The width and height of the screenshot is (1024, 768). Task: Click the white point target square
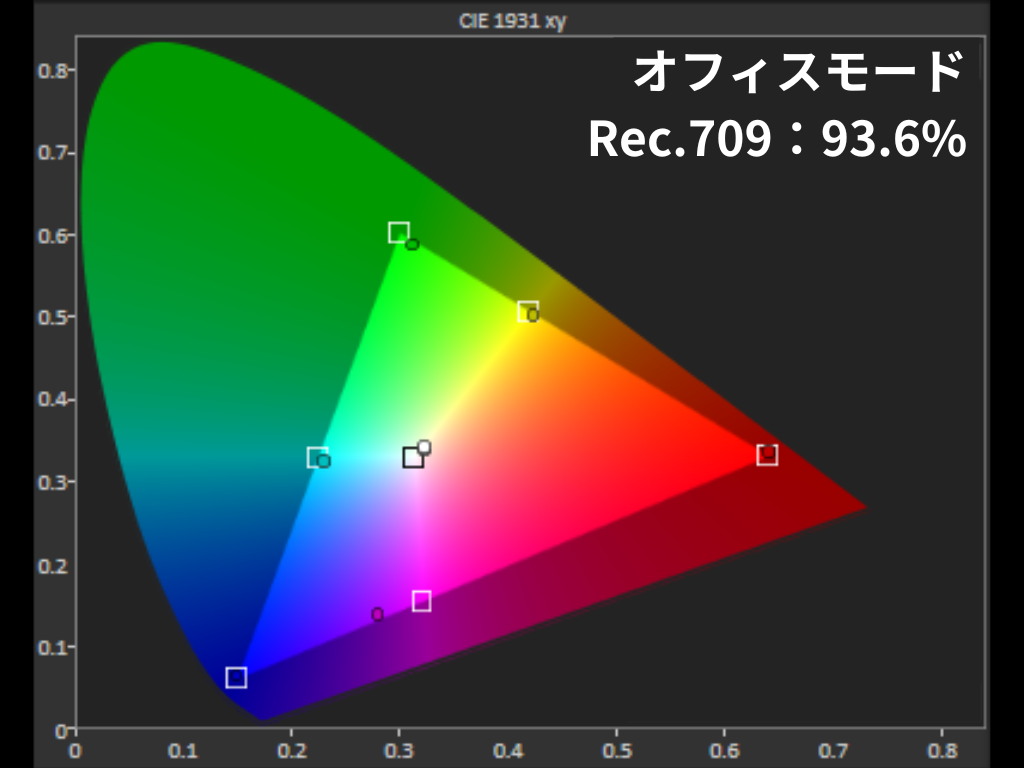pyautogui.click(x=413, y=457)
